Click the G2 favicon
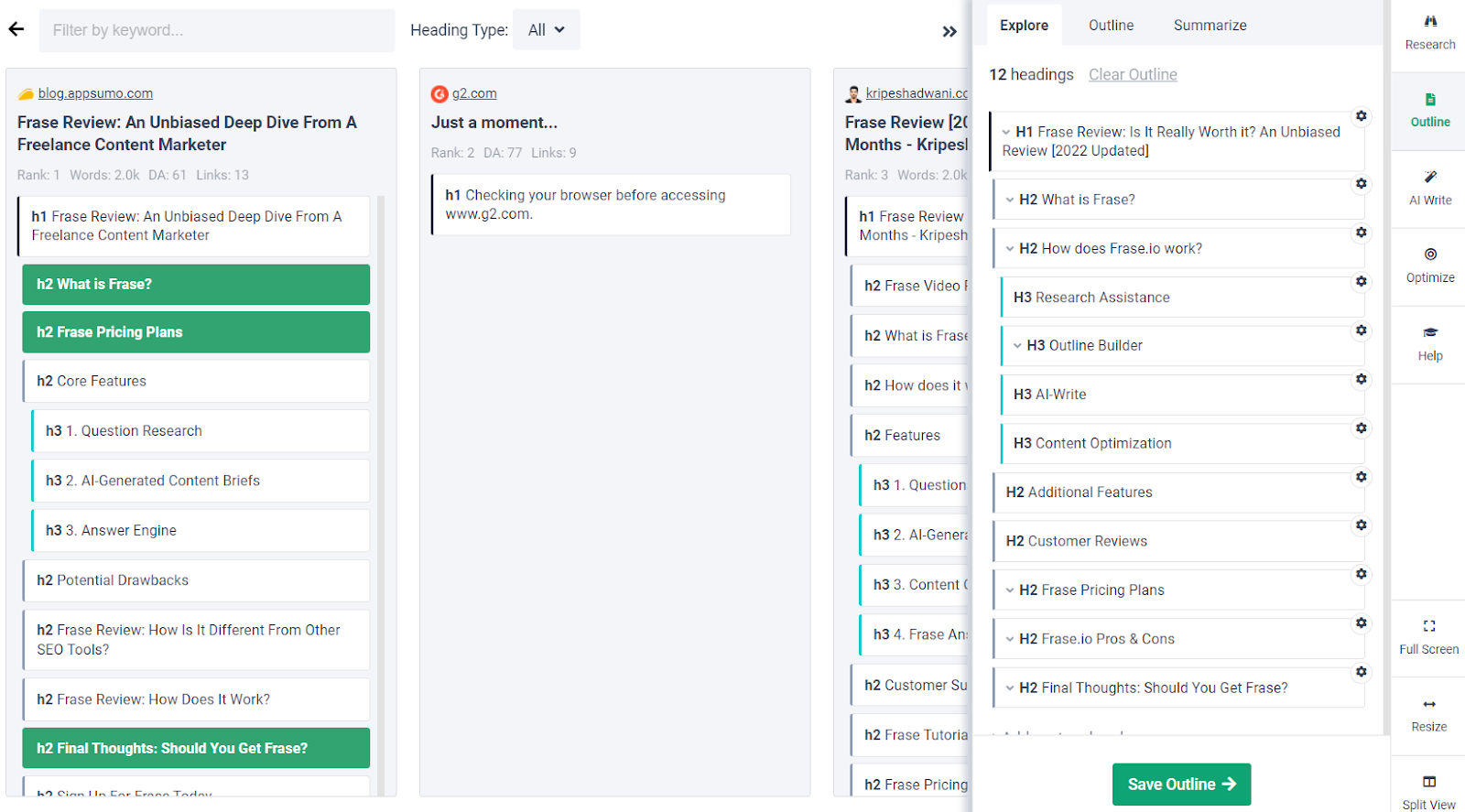 pos(439,93)
